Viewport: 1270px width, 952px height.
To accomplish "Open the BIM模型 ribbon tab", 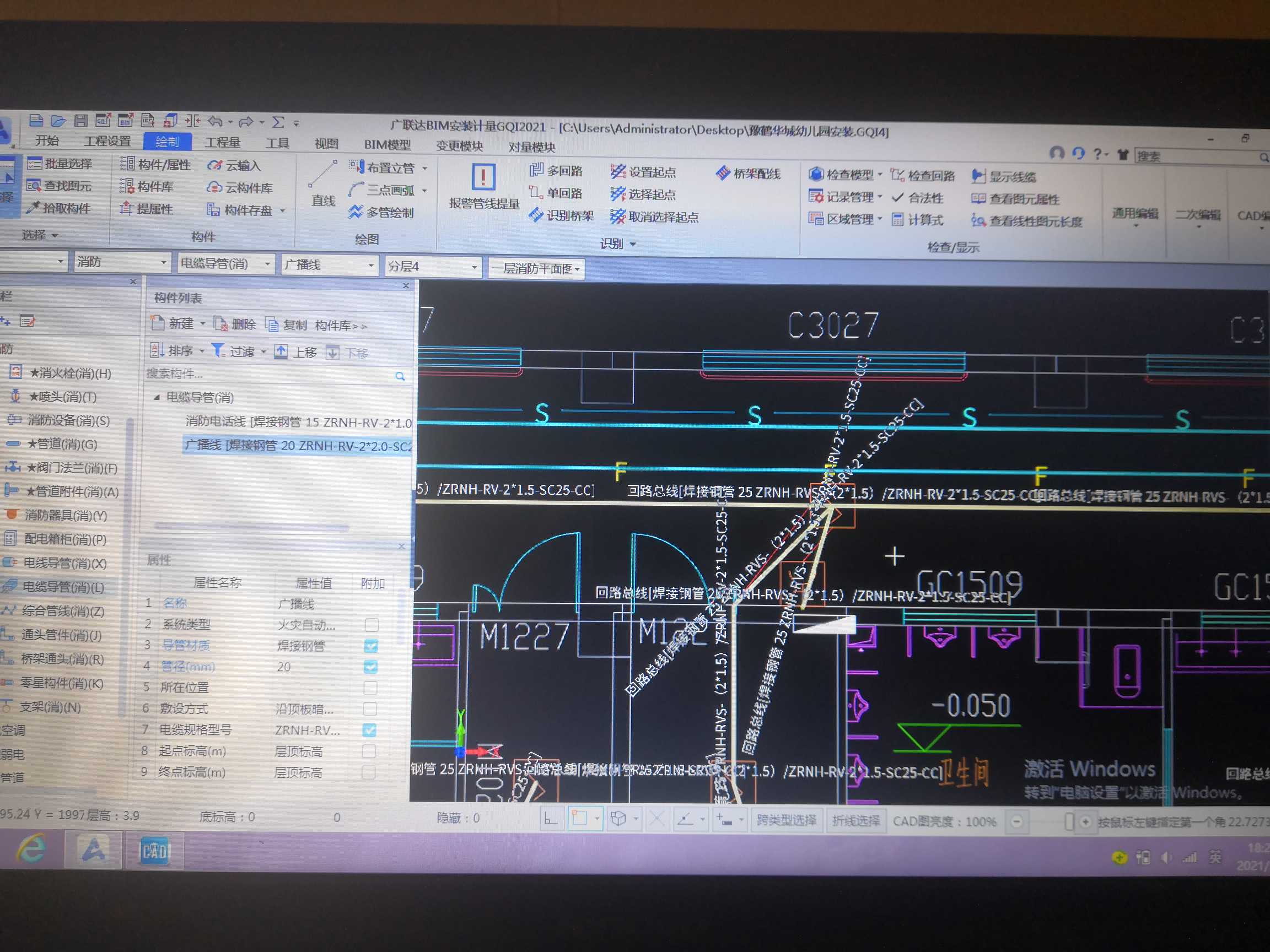I will coord(388,144).
